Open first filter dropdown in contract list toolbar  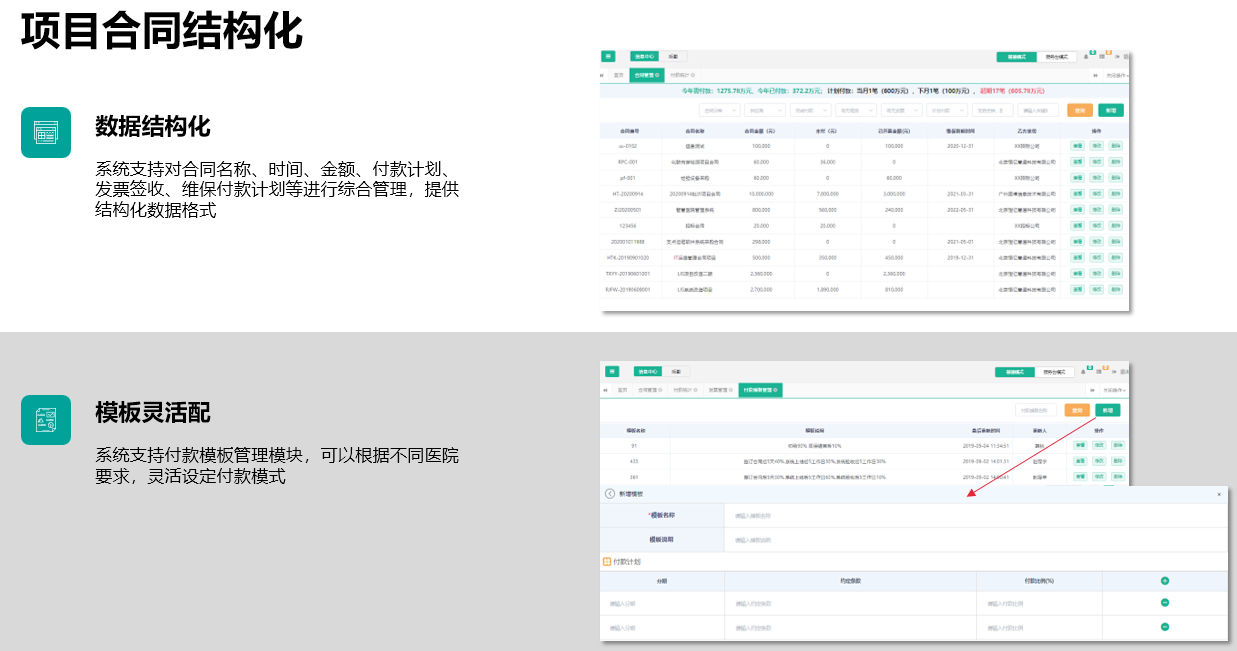click(718, 110)
